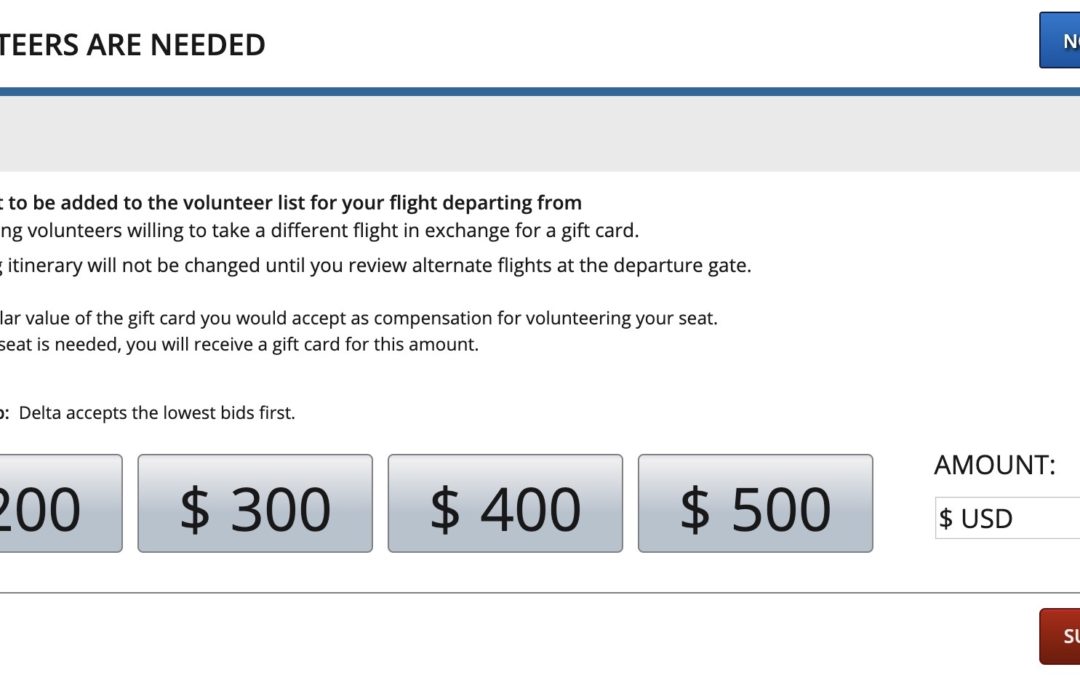Click the gift card exchange sentence
Viewport: 1080px width, 675px height.
coord(319,230)
